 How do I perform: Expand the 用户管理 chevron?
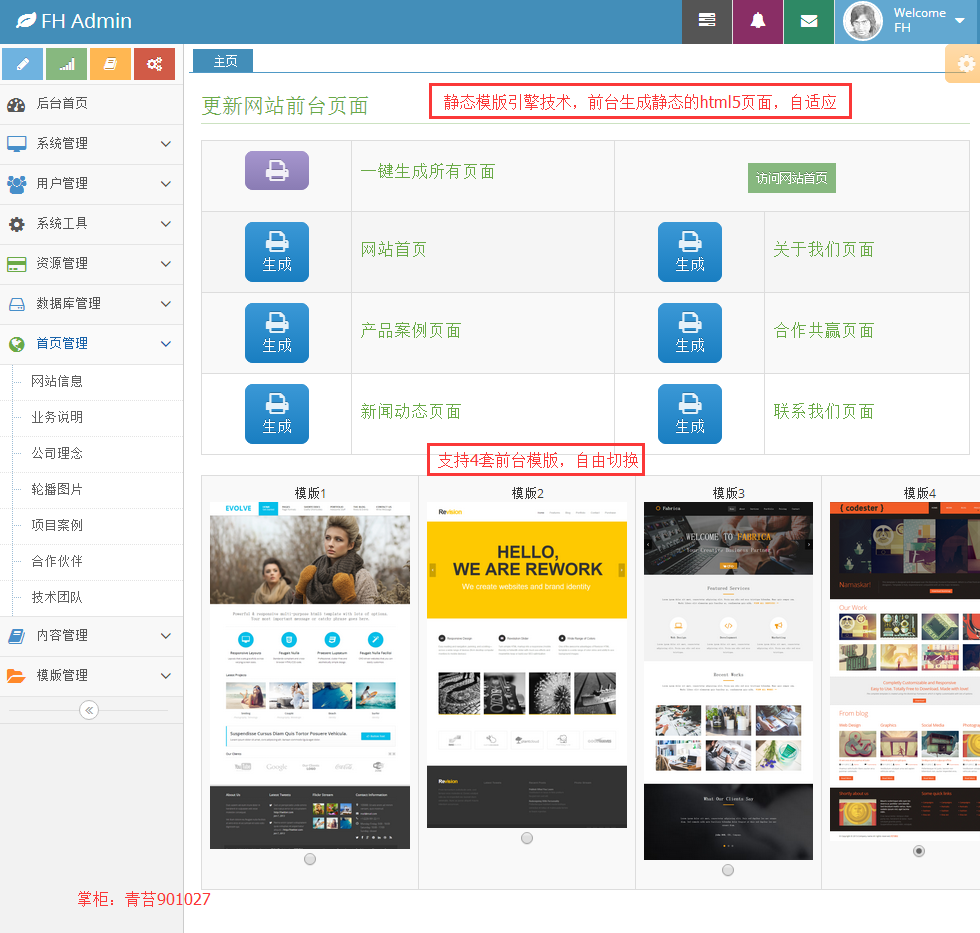click(166, 184)
